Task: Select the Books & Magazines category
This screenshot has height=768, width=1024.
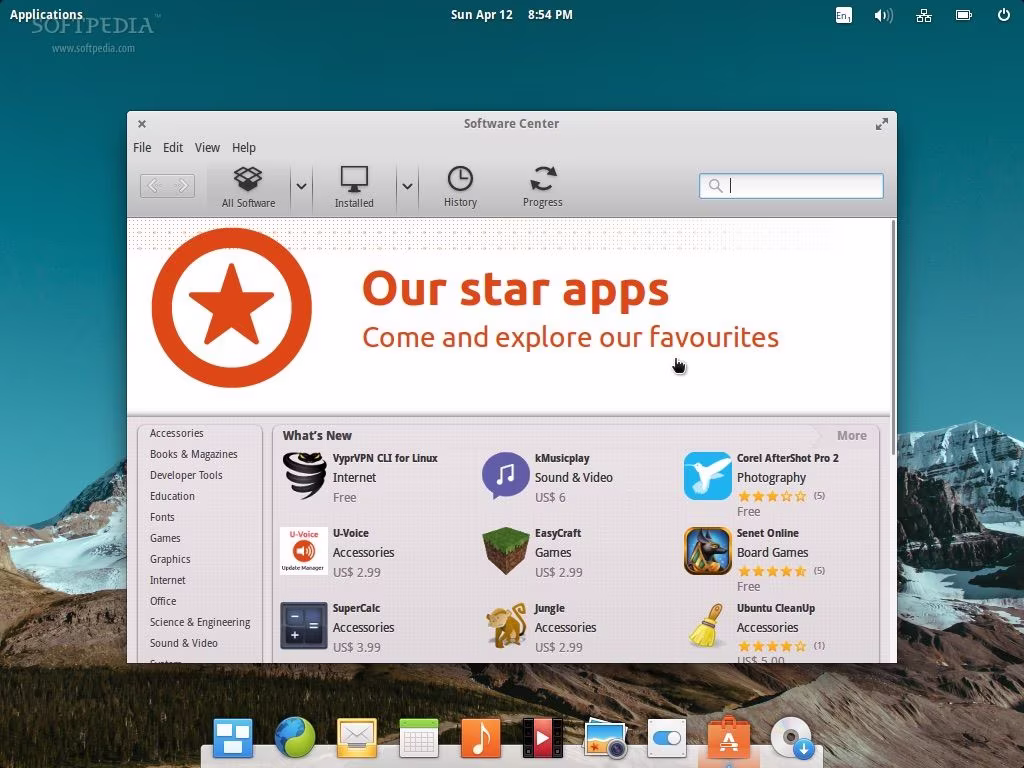Action: pos(193,454)
